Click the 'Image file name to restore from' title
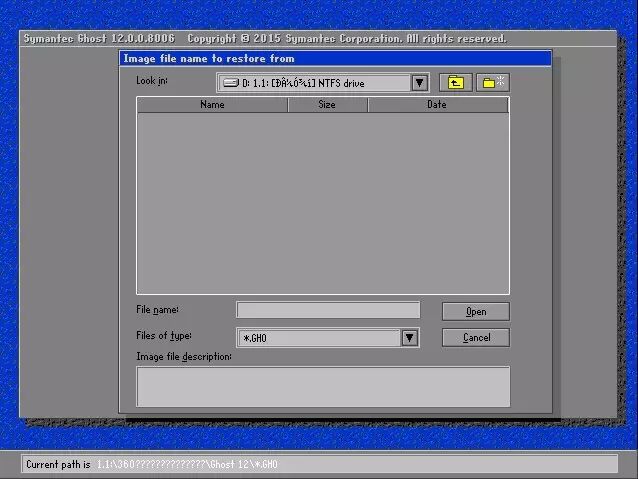This screenshot has height=479, width=638. point(209,59)
